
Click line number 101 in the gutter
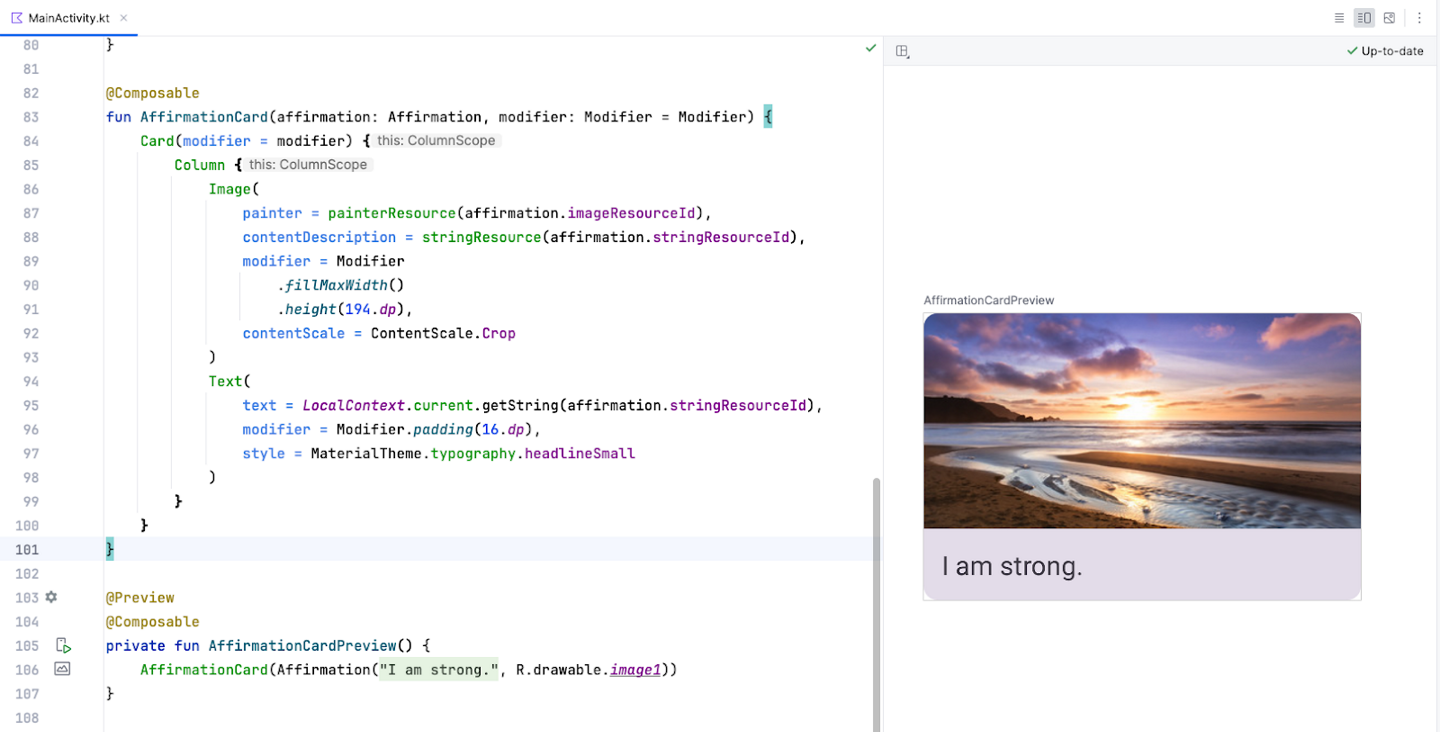[25, 549]
